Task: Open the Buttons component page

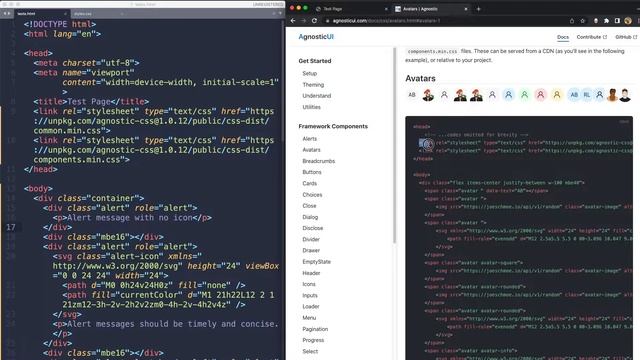Action: (312, 172)
